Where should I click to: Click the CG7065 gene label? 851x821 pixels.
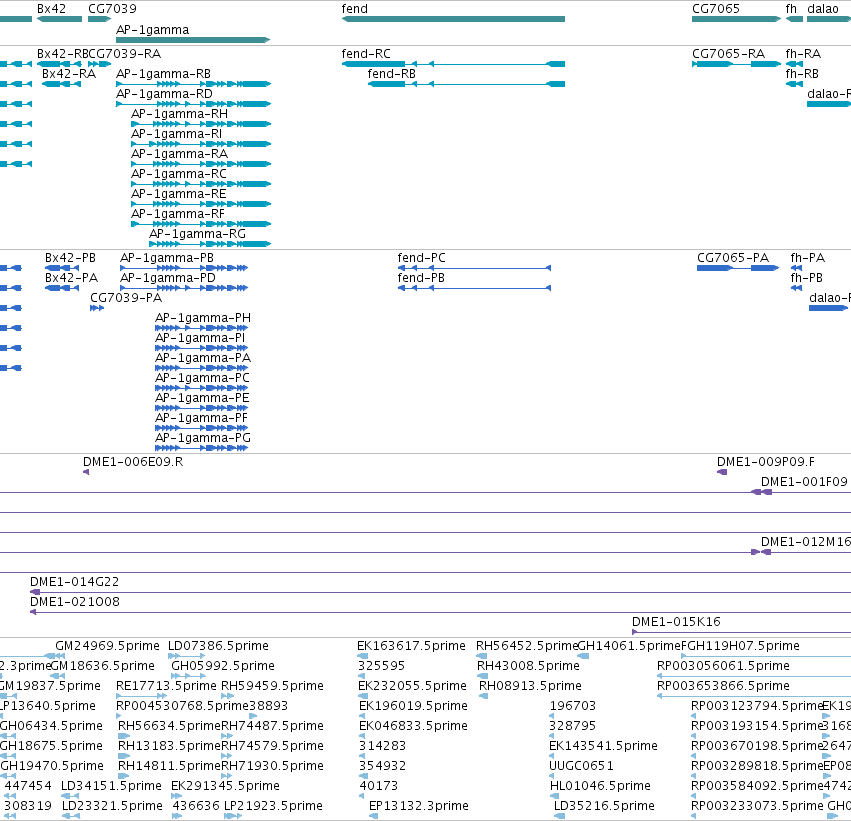coord(716,9)
